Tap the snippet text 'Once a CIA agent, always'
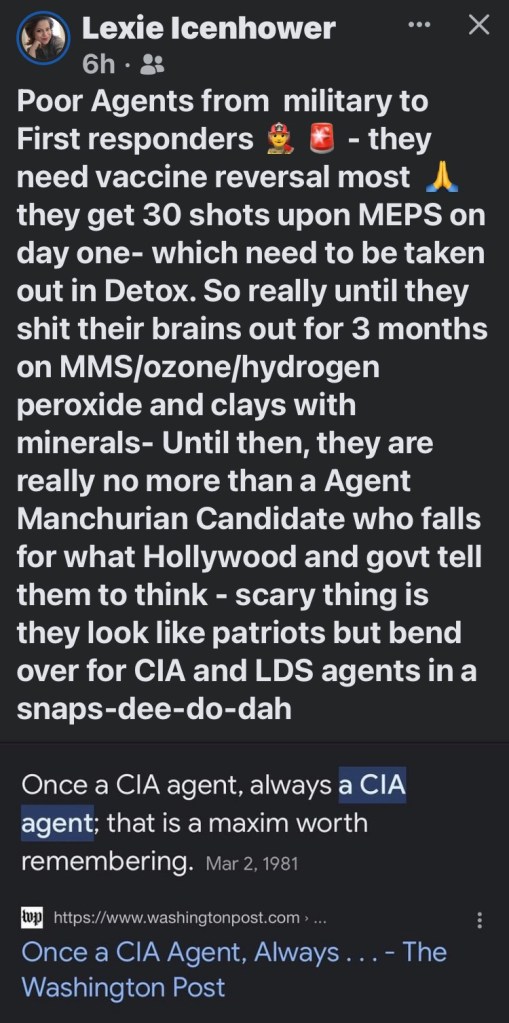The height and width of the screenshot is (1023, 509). (x=177, y=786)
